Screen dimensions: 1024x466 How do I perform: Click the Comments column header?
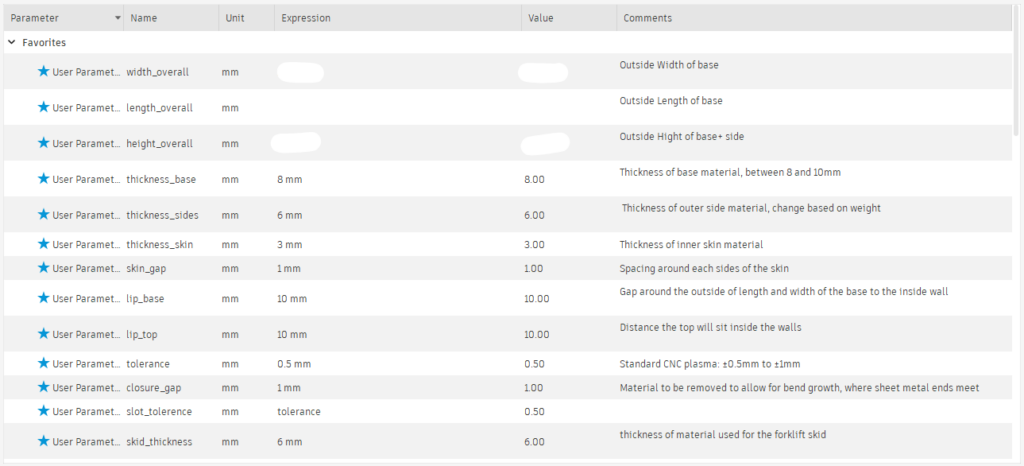647,18
